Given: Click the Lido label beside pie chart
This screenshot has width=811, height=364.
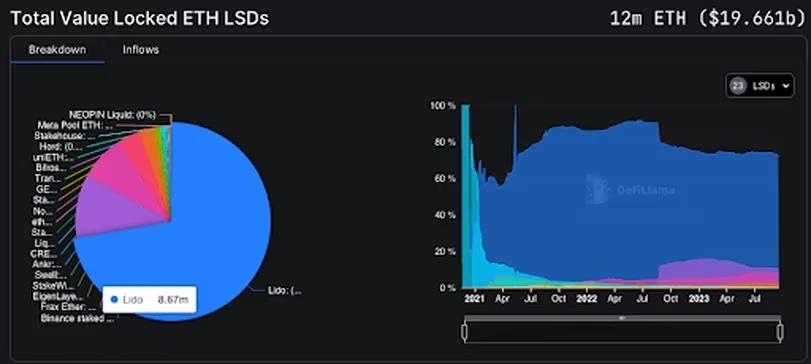Looking at the screenshot, I should 284,291.
